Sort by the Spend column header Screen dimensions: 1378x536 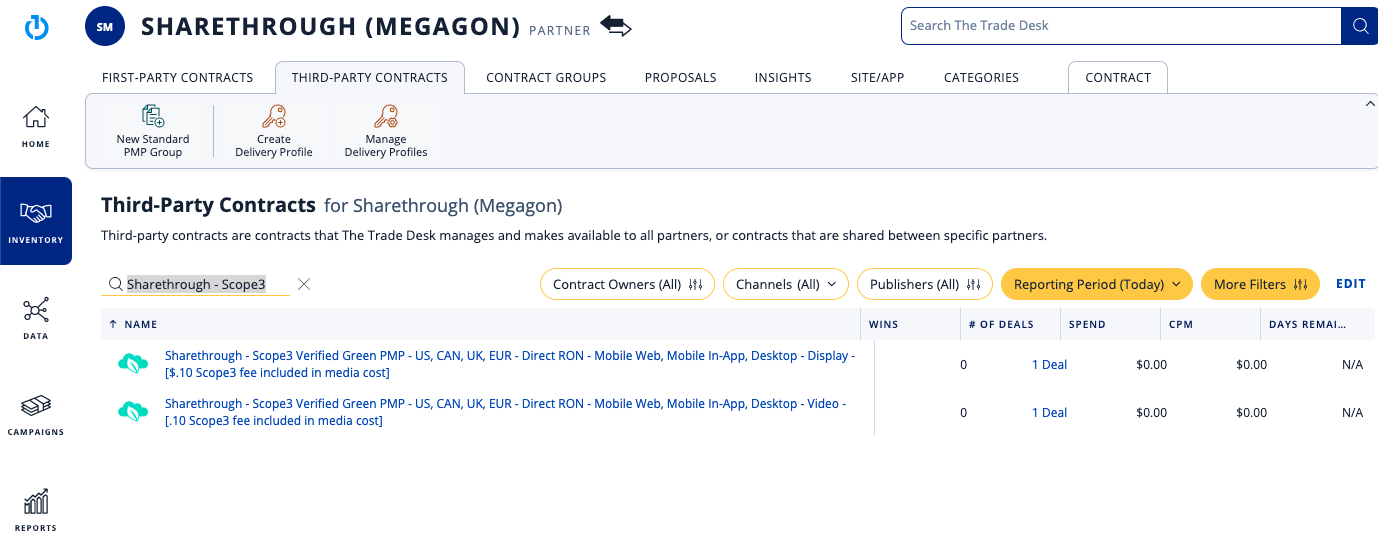(1109, 324)
